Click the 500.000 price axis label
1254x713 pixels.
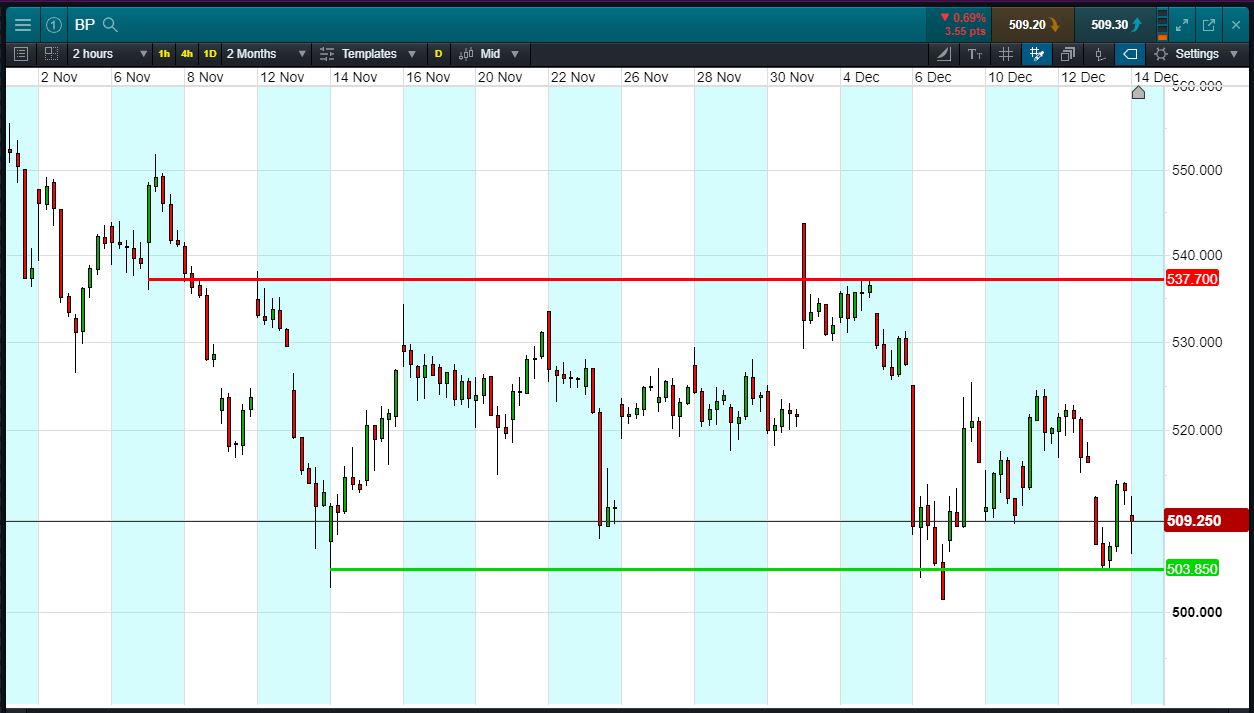pos(1196,612)
